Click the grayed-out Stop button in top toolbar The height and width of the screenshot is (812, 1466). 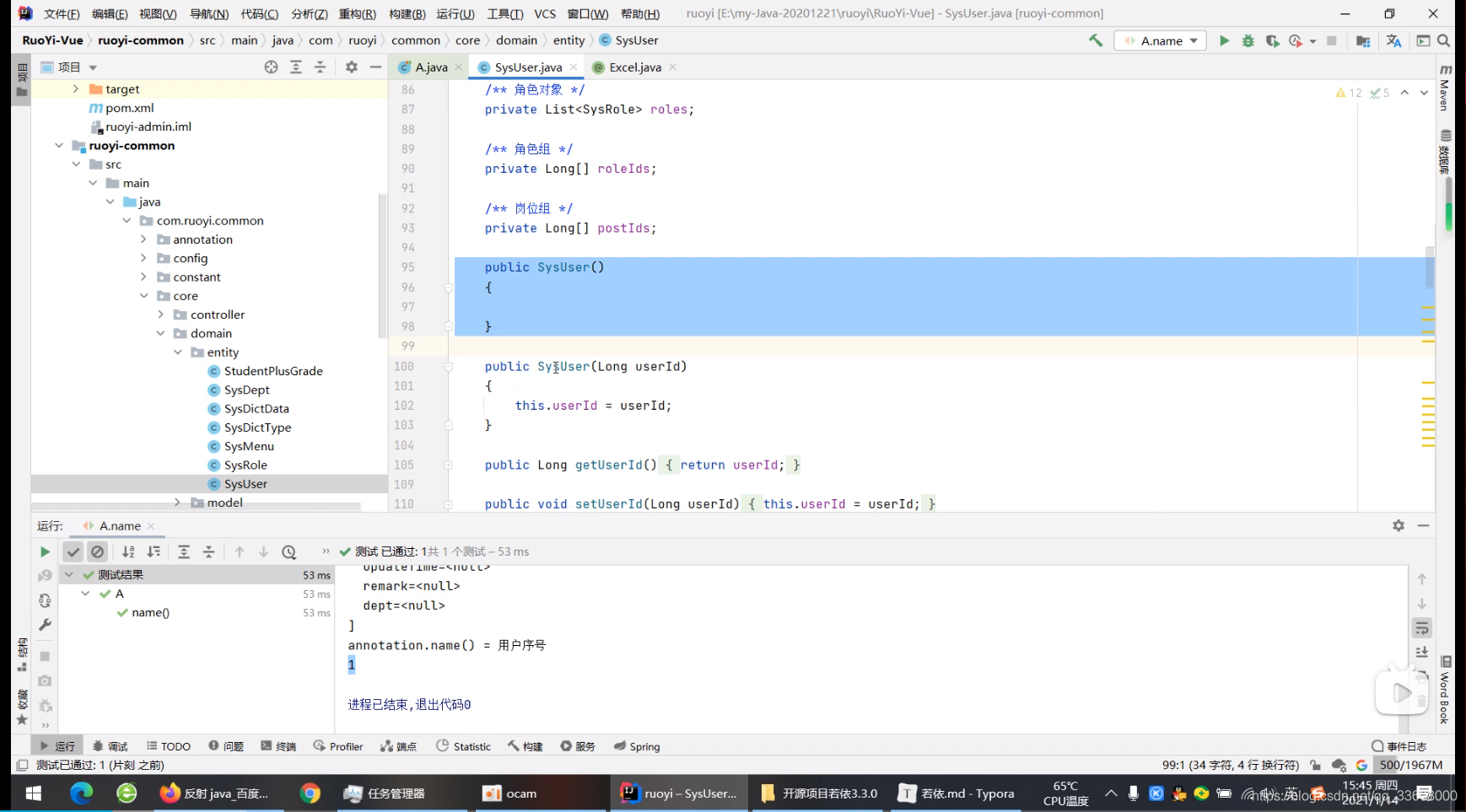click(x=1332, y=40)
